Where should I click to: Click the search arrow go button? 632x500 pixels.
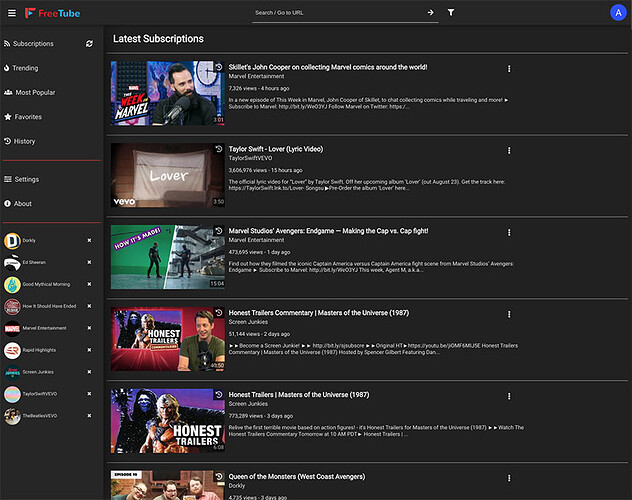pyautogui.click(x=430, y=13)
